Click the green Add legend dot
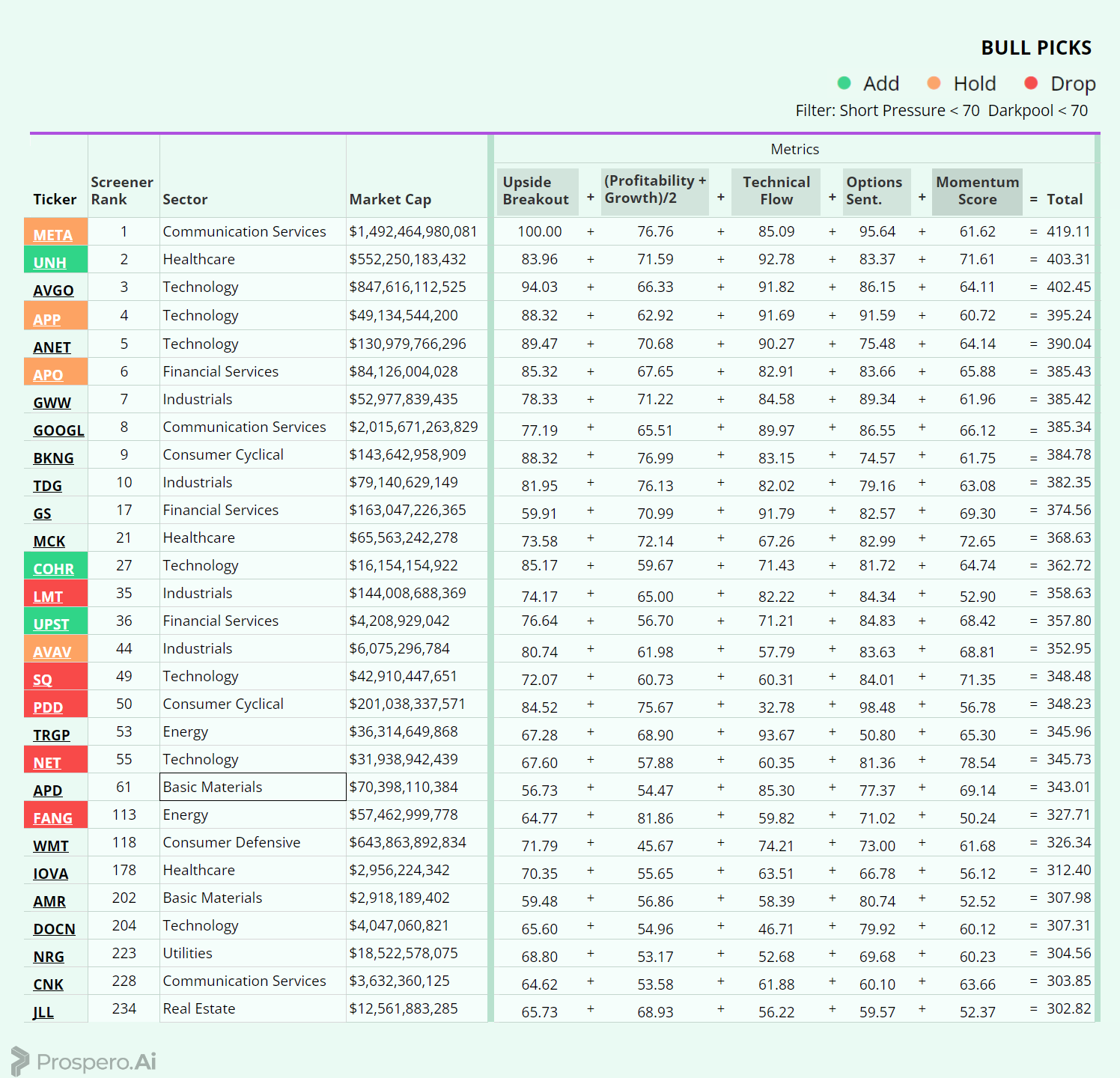Screen dimensions: 1120x1078 (844, 83)
